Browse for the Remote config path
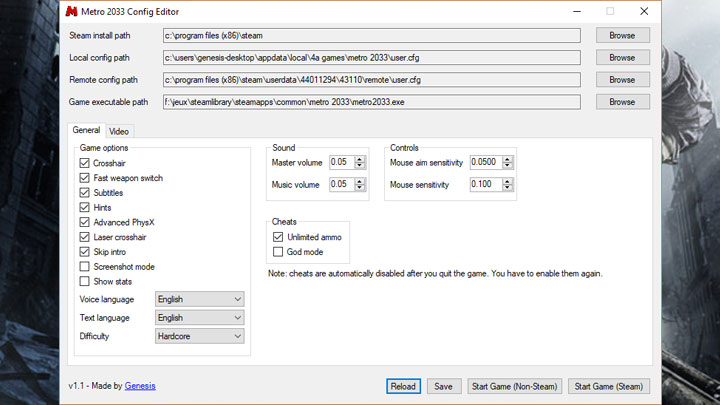Image resolution: width=720 pixels, height=405 pixels. [x=622, y=79]
